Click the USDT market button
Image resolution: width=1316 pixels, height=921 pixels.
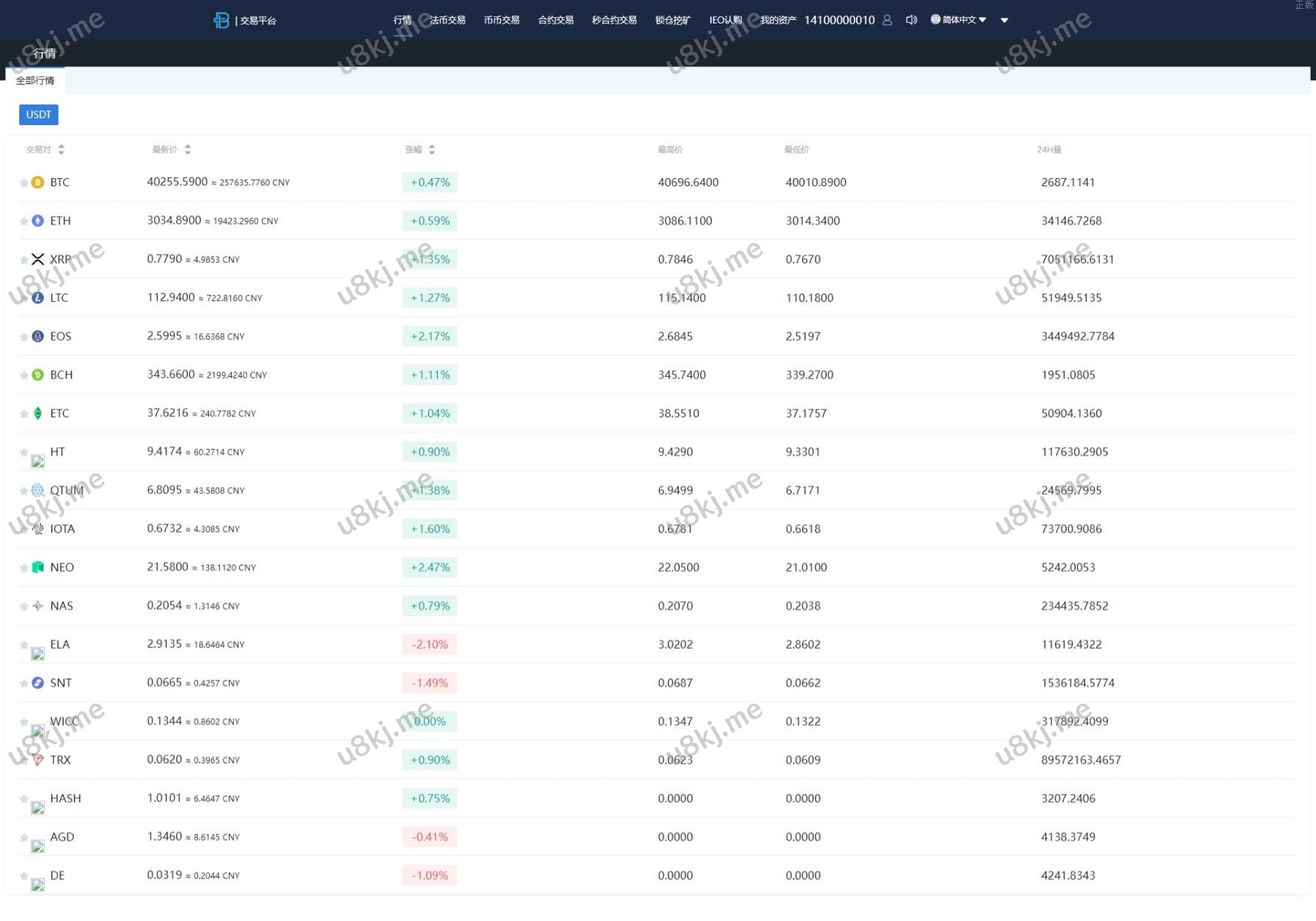pyautogui.click(x=38, y=115)
